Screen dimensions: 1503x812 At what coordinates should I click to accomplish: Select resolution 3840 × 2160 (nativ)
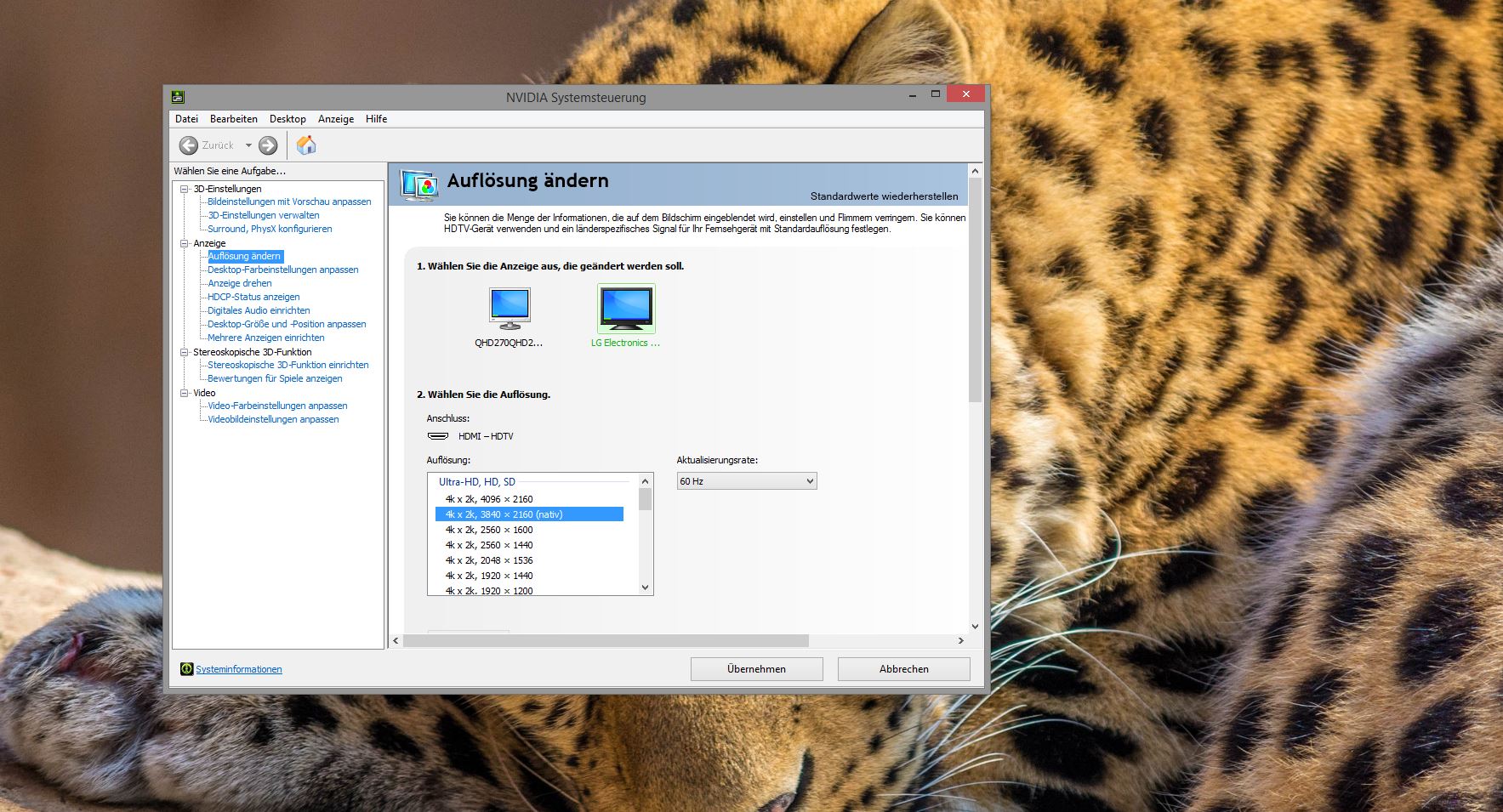529,514
